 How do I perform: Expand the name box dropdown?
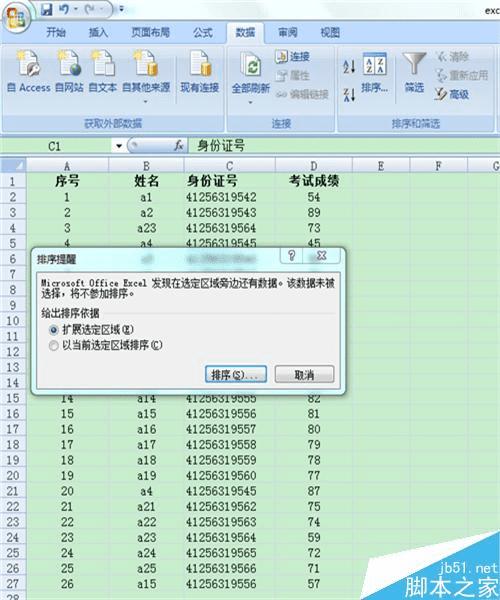tap(119, 146)
